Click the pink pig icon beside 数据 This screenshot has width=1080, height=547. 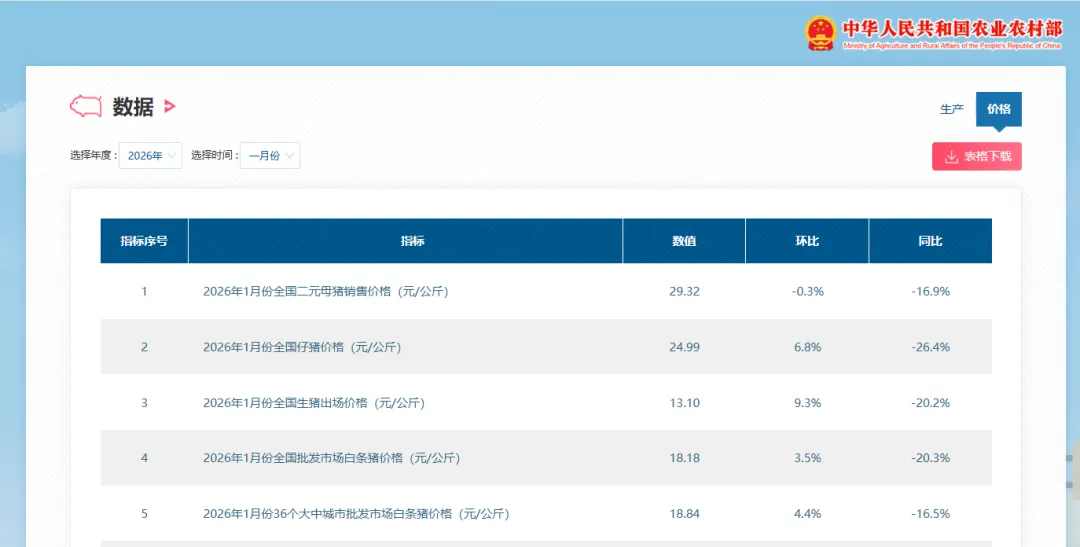86,106
